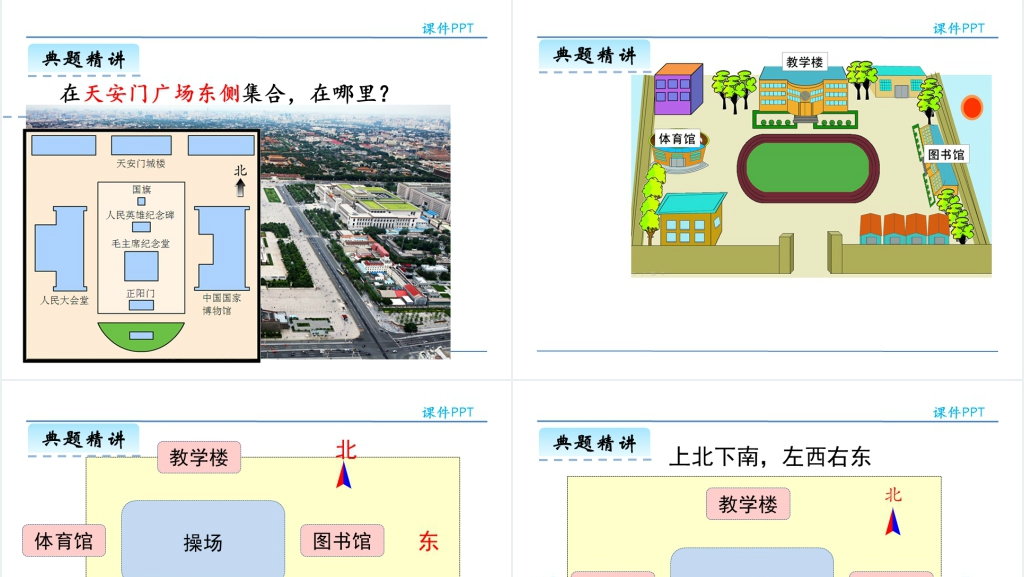This screenshot has width=1024, height=577.
Task: Click the red-blue compass arrow beside 操场 slide
Action: pyautogui.click(x=344, y=475)
